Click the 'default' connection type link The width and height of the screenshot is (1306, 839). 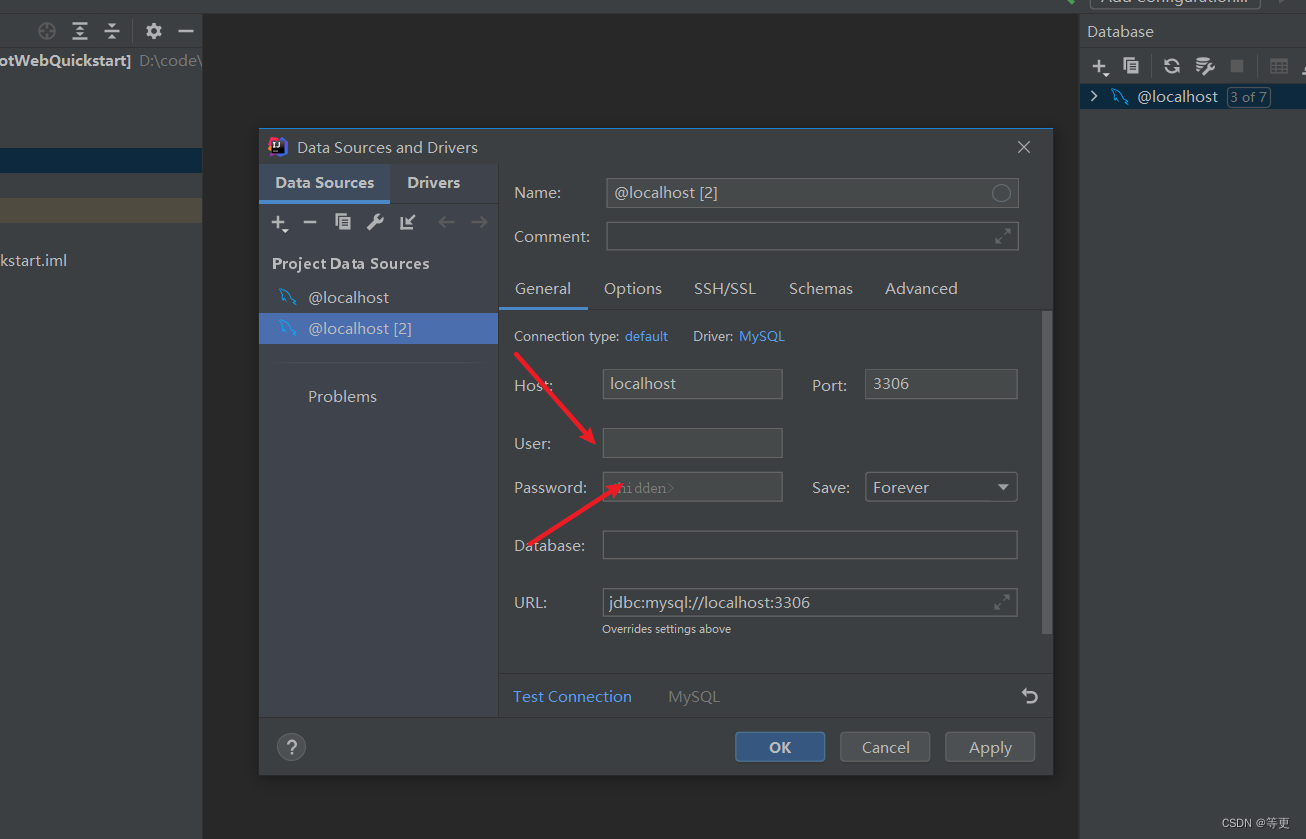pos(646,336)
